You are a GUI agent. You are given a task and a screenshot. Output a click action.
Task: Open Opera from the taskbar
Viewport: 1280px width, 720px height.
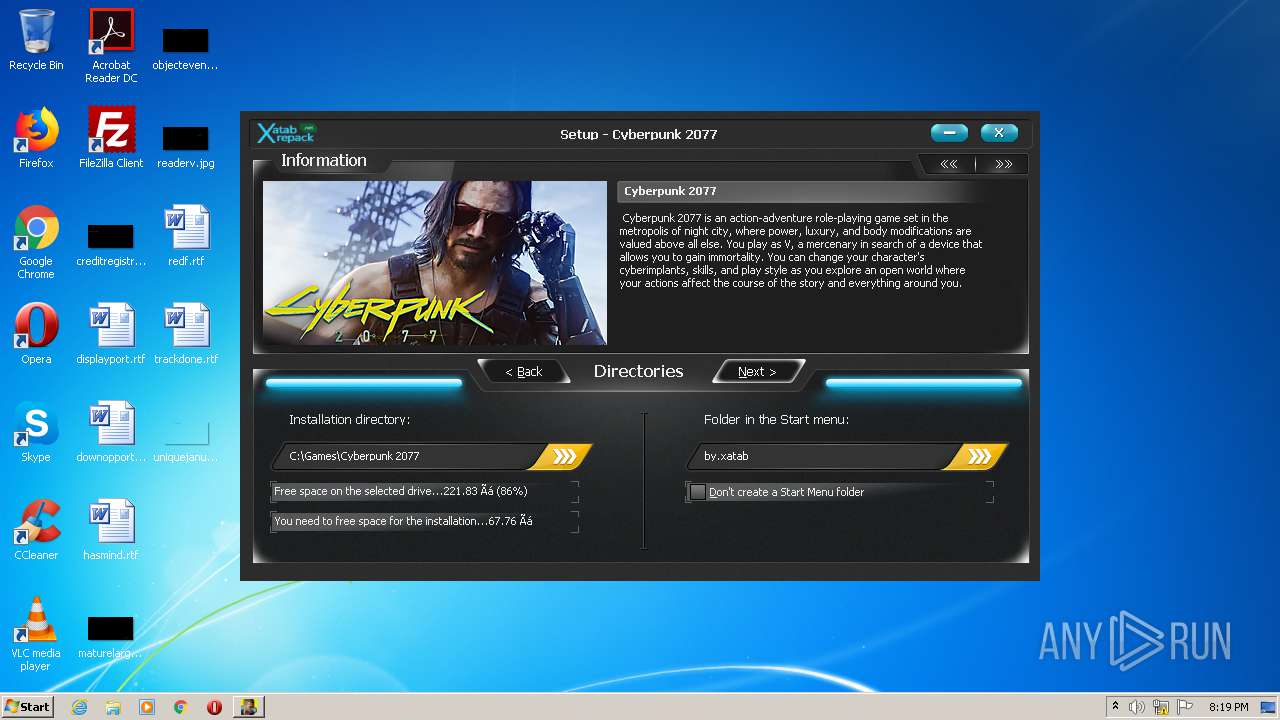point(214,707)
